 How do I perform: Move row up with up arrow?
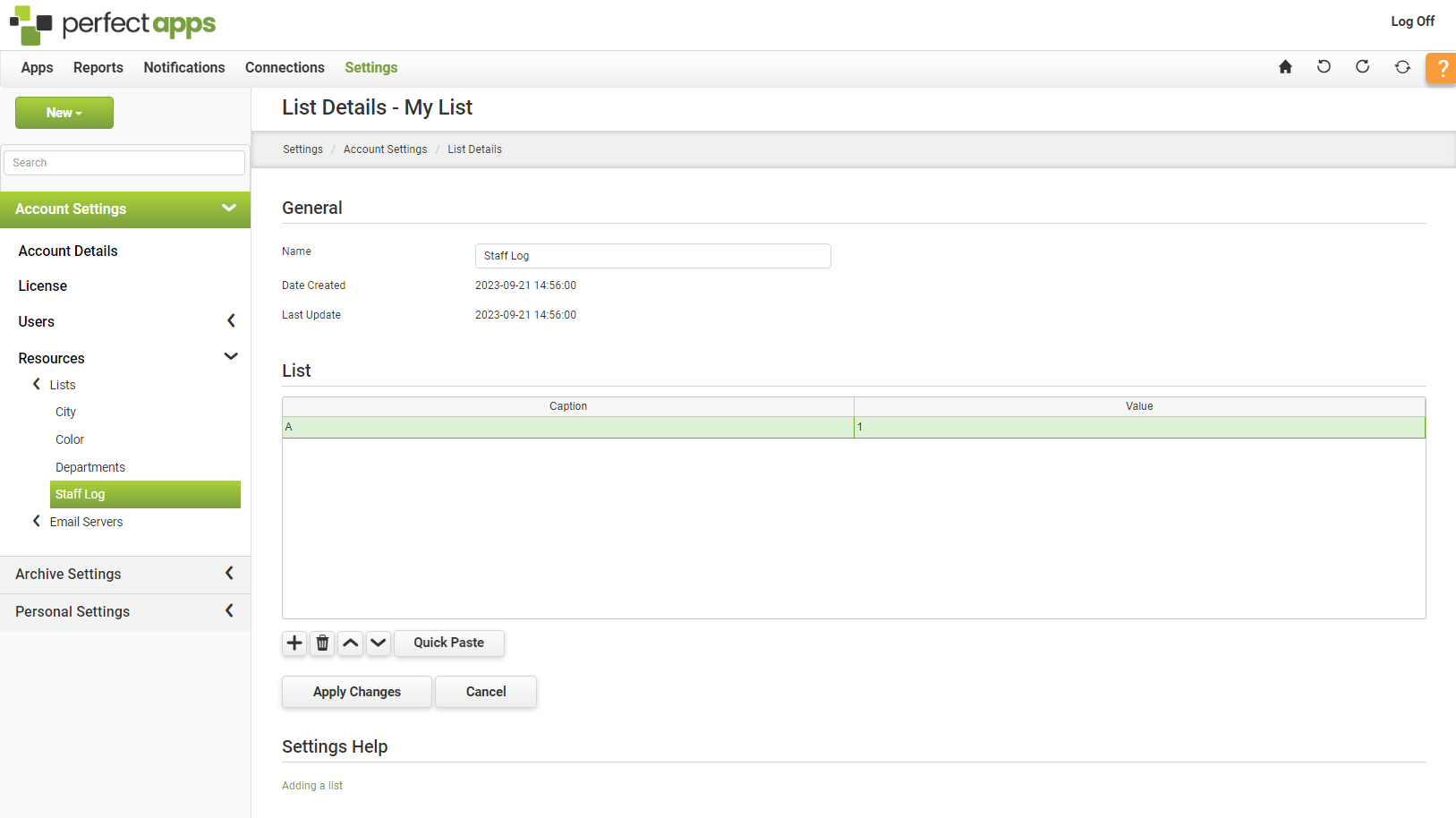351,643
